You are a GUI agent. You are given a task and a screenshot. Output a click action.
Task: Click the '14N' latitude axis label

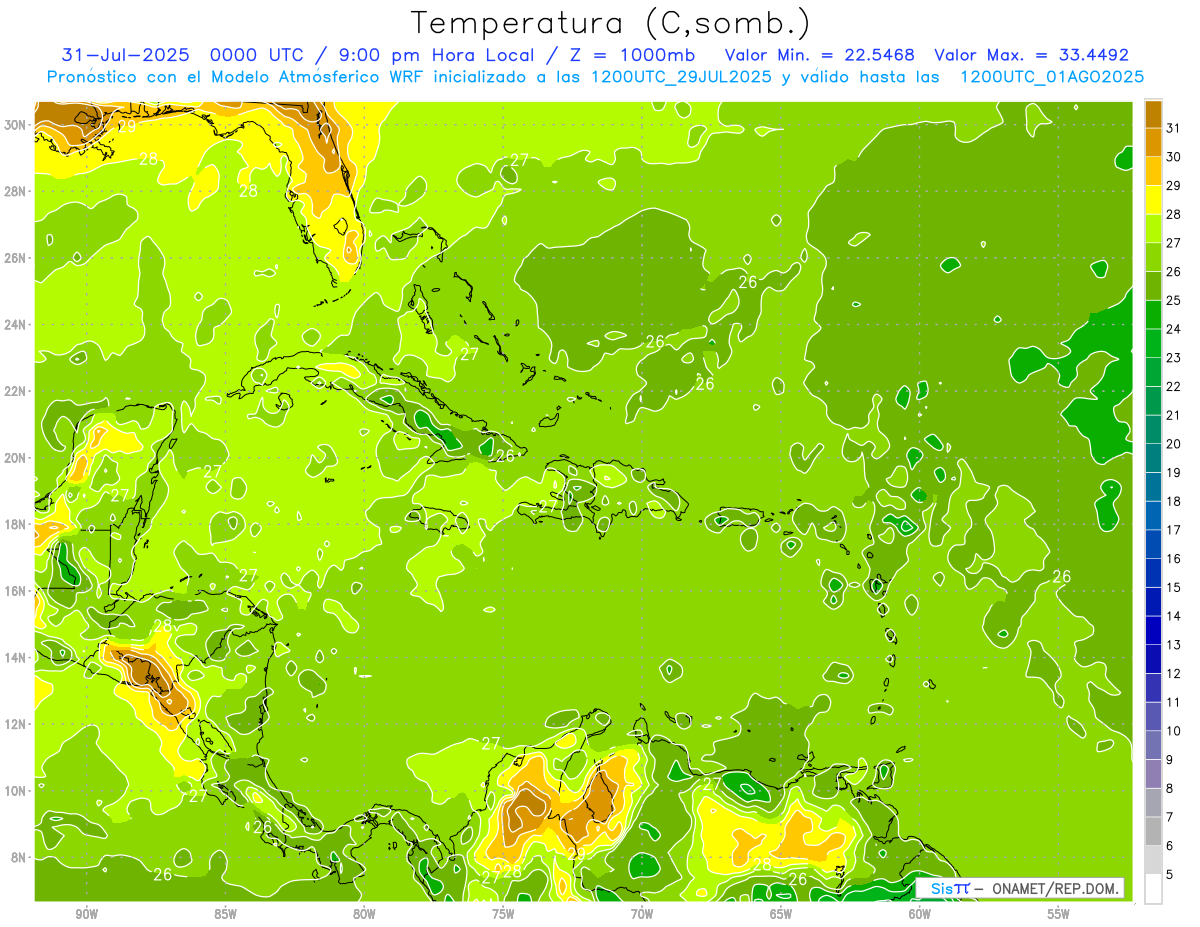coord(16,657)
